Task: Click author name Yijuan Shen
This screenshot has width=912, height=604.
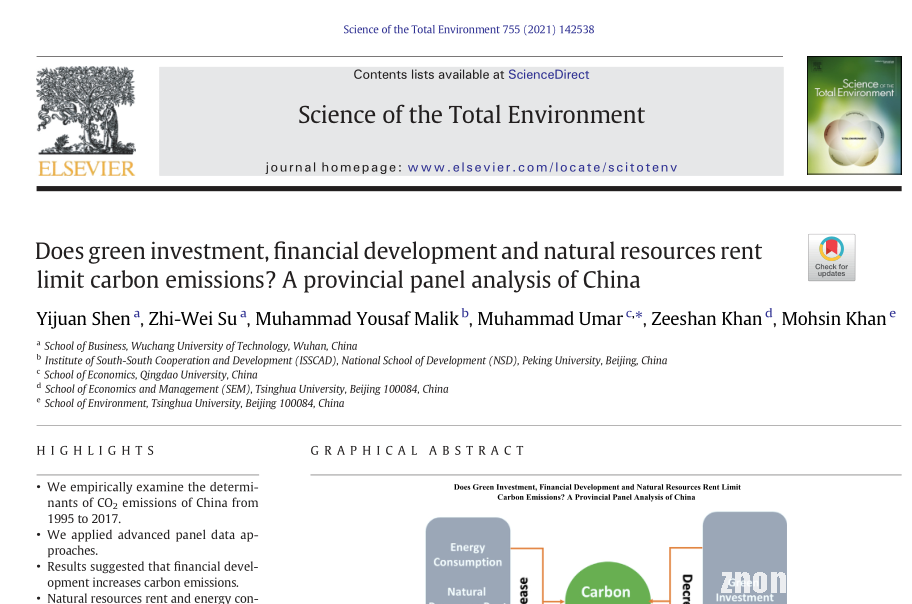Action: 83,319
